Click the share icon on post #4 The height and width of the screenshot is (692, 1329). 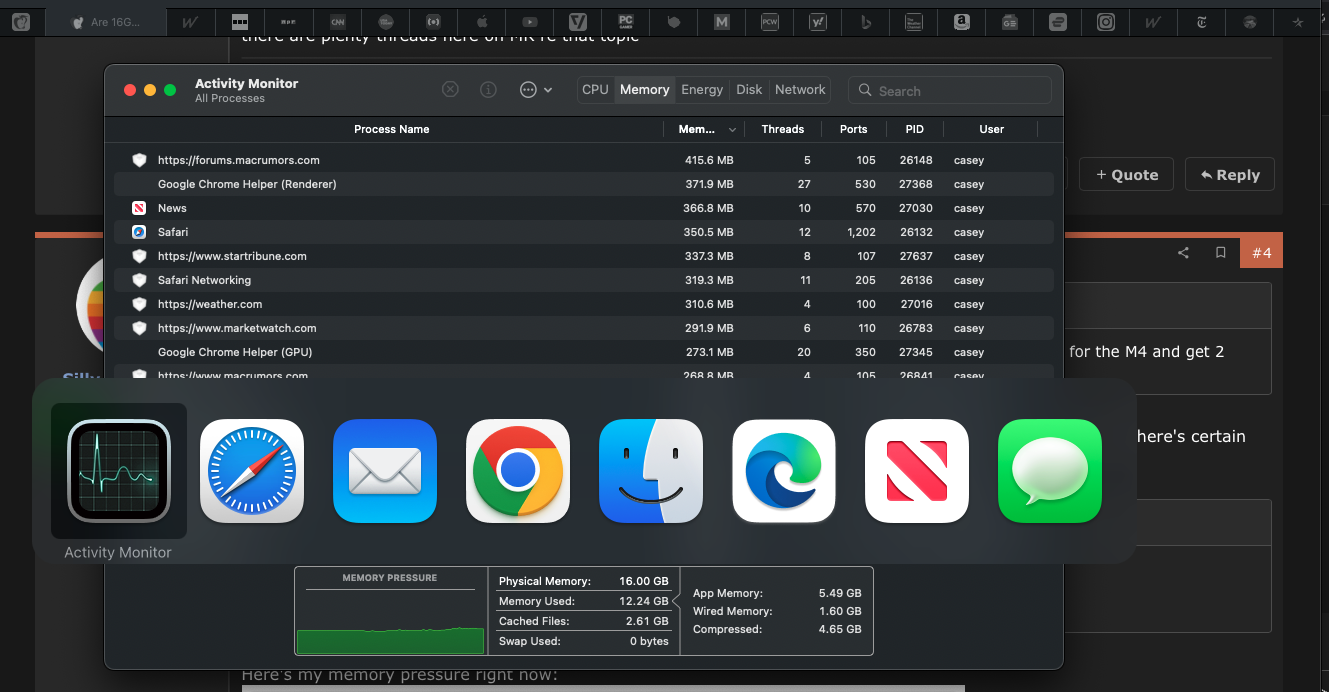(x=1183, y=253)
